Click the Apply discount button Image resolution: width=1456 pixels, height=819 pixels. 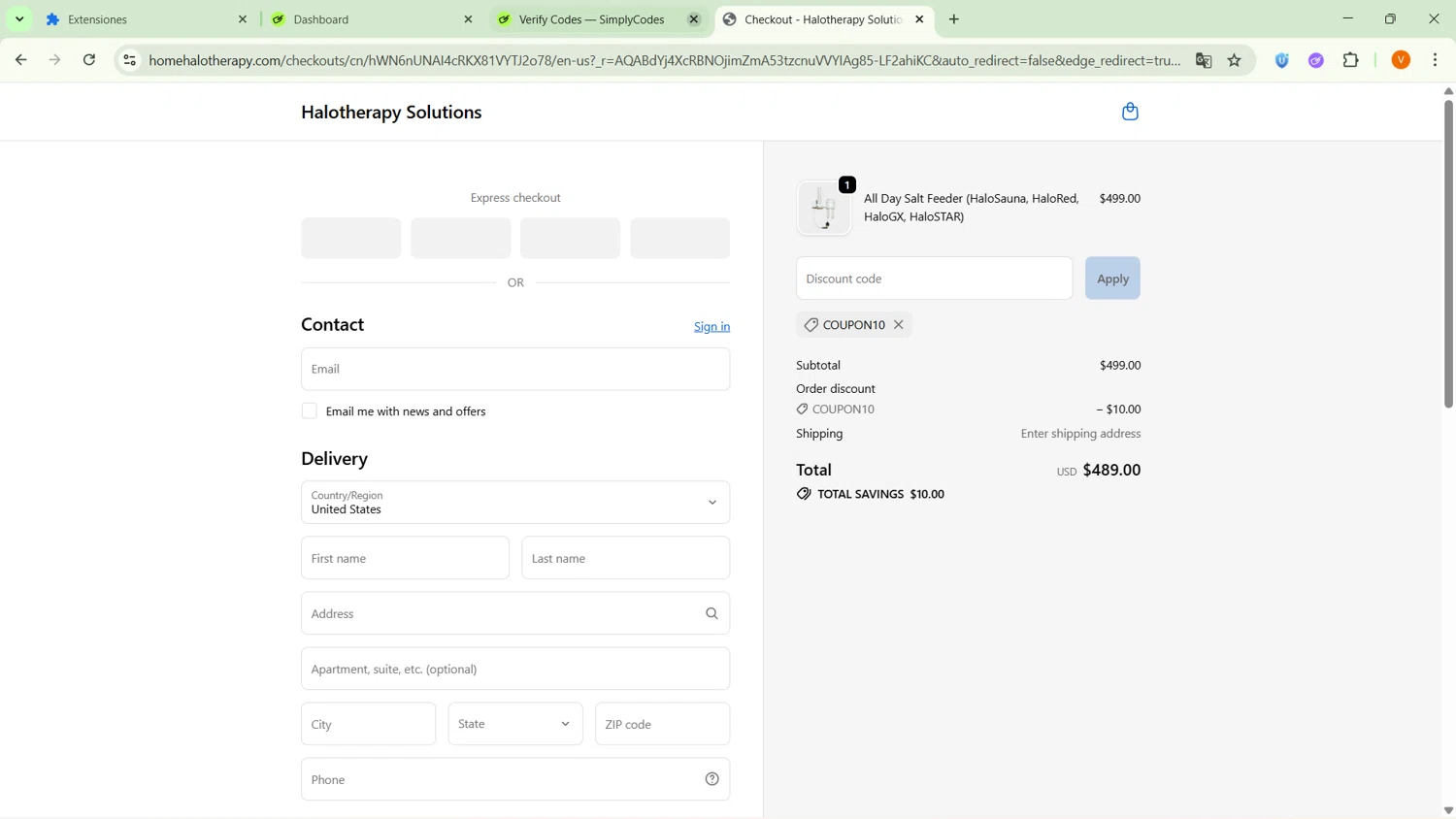[x=1112, y=278]
